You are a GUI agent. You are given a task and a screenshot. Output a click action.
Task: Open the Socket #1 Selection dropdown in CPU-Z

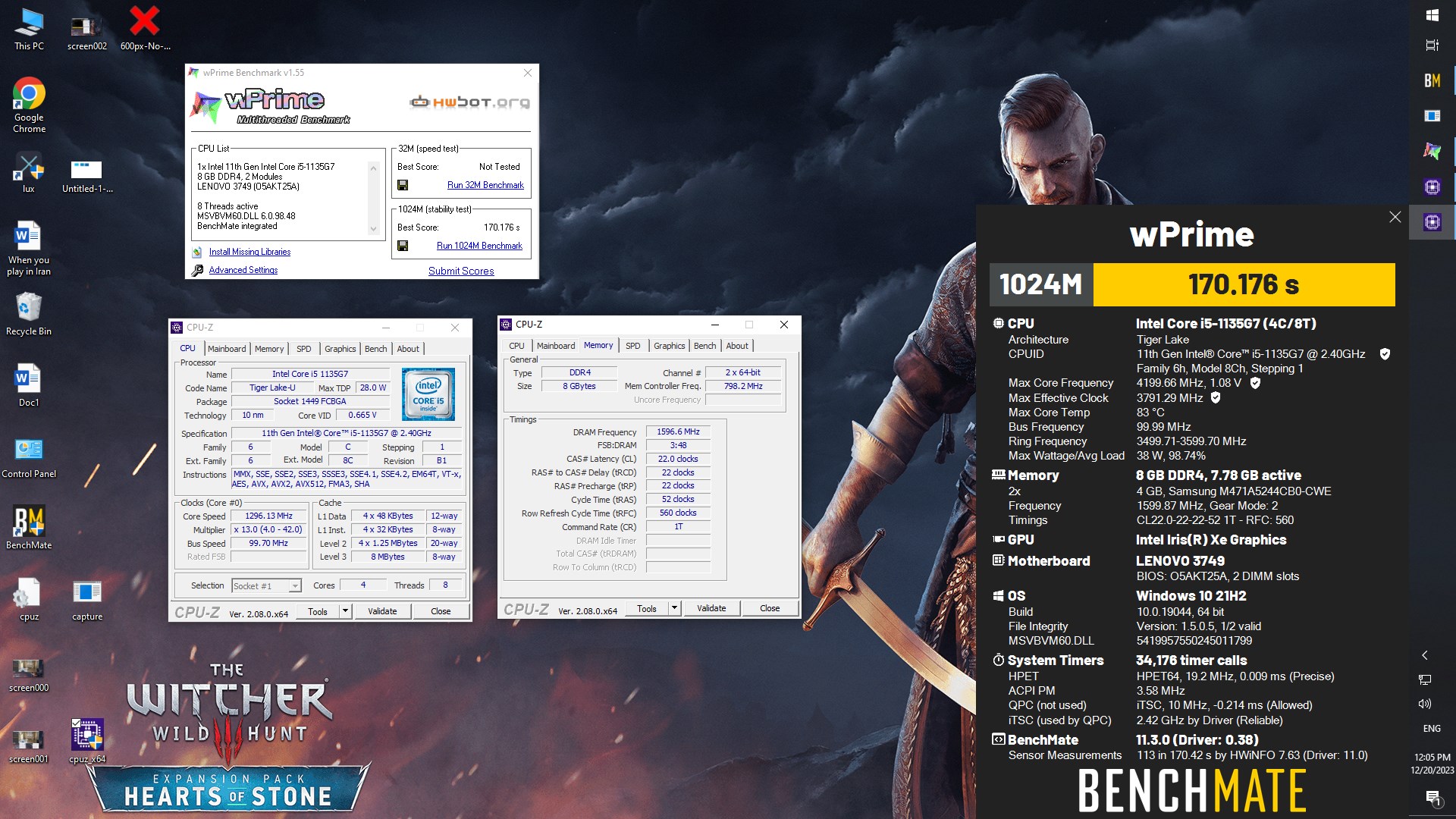(266, 586)
